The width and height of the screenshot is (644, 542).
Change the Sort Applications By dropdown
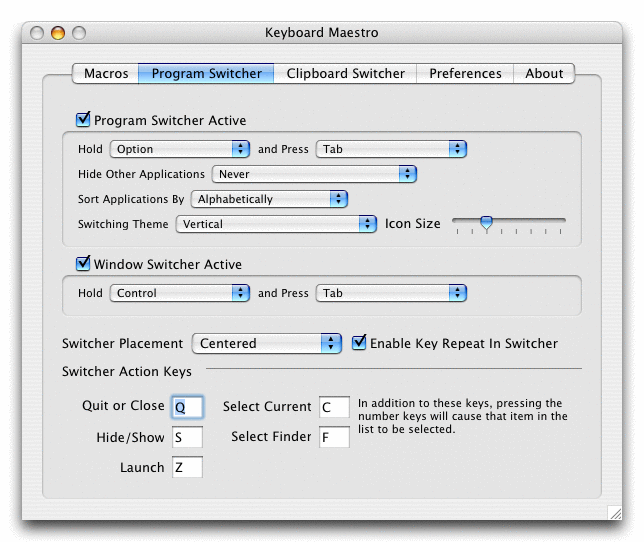point(269,199)
